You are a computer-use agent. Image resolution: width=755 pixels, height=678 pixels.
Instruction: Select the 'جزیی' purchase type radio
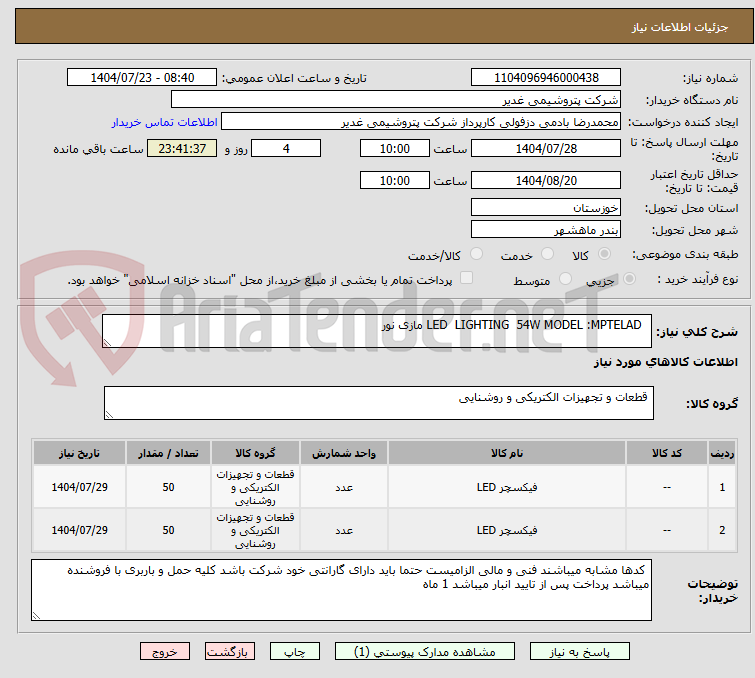pyautogui.click(x=629, y=279)
